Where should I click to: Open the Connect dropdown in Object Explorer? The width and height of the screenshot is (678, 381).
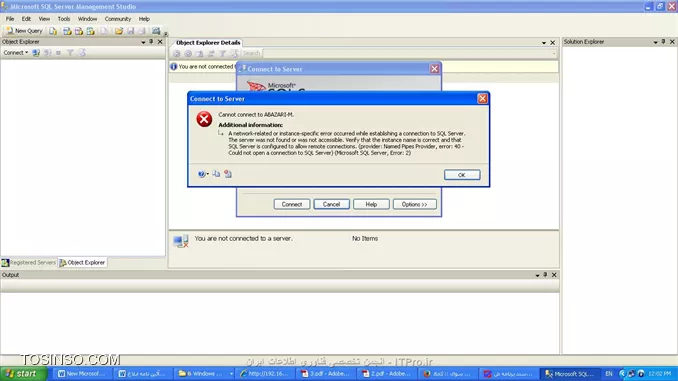pyautogui.click(x=16, y=53)
